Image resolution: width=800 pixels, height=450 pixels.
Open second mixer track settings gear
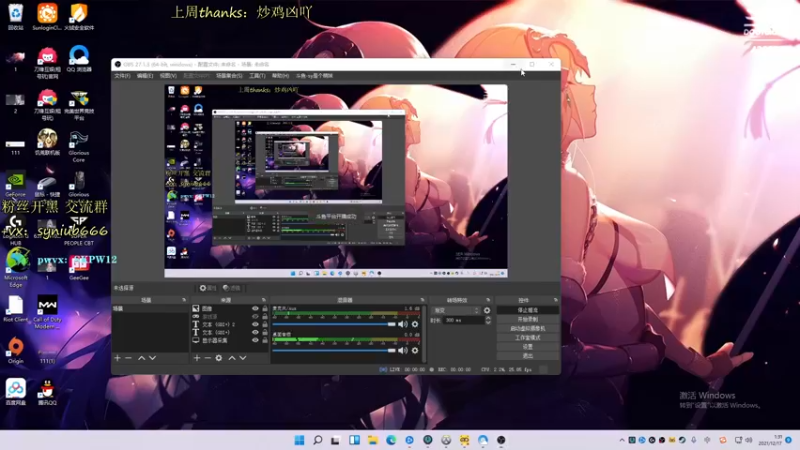coord(415,351)
